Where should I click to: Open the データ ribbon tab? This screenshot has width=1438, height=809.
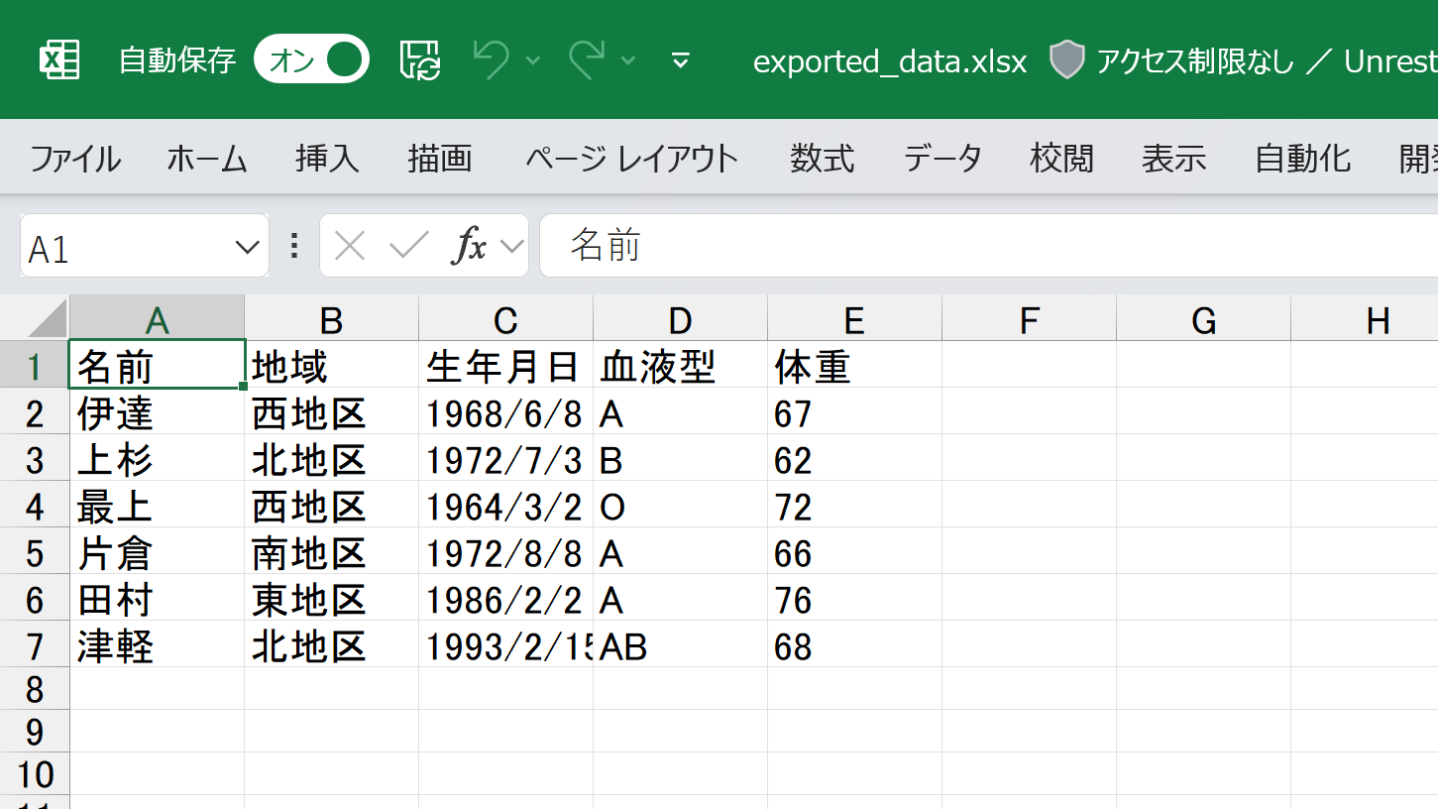point(943,159)
